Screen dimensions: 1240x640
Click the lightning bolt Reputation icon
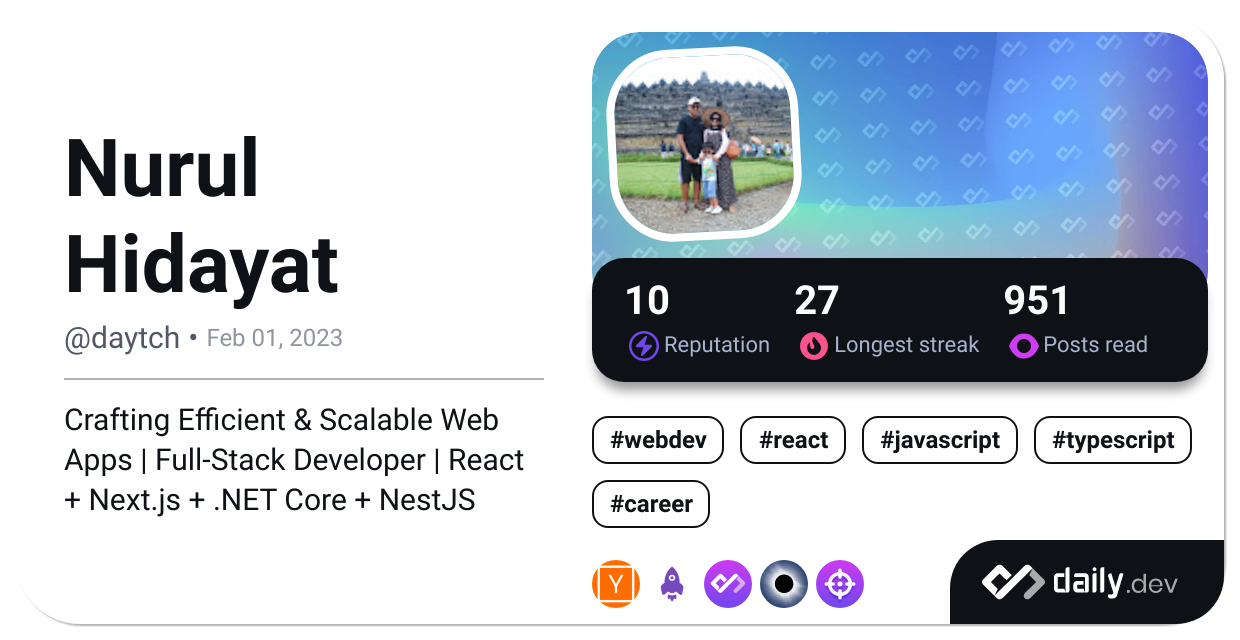(643, 346)
